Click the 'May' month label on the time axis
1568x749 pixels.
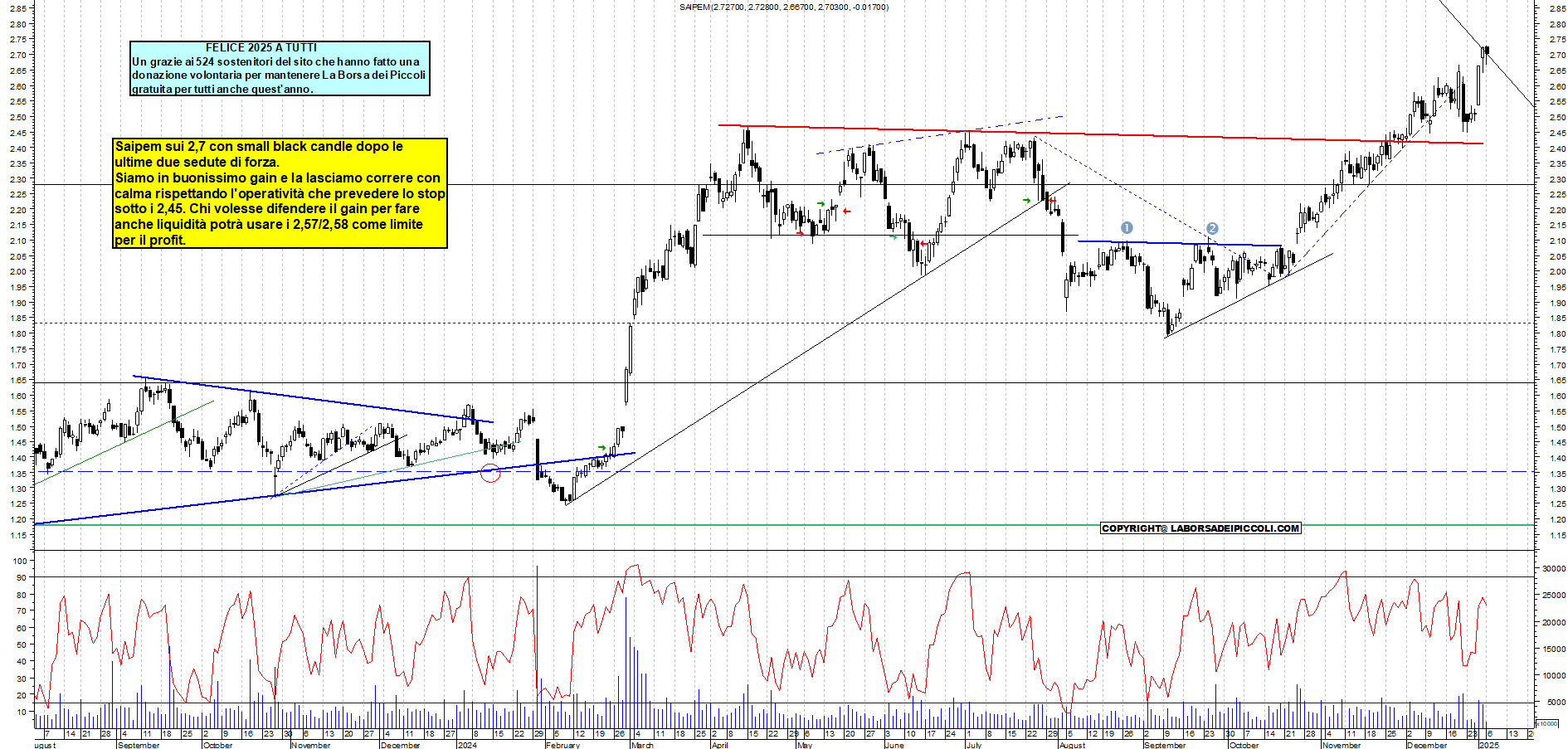pos(804,745)
